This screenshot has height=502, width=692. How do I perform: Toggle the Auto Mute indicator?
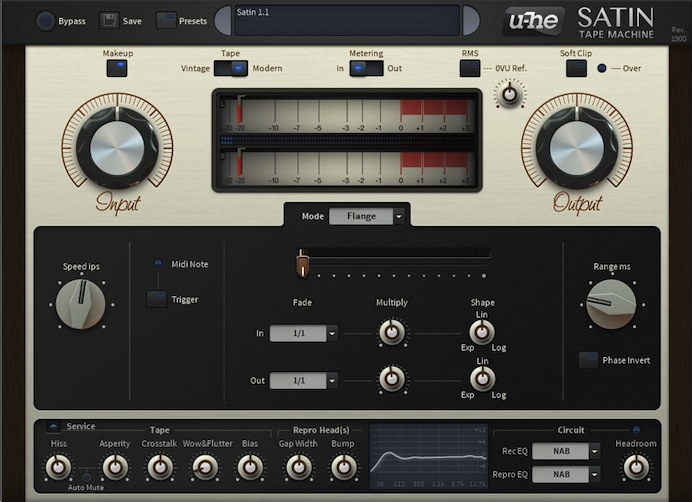coord(87,477)
